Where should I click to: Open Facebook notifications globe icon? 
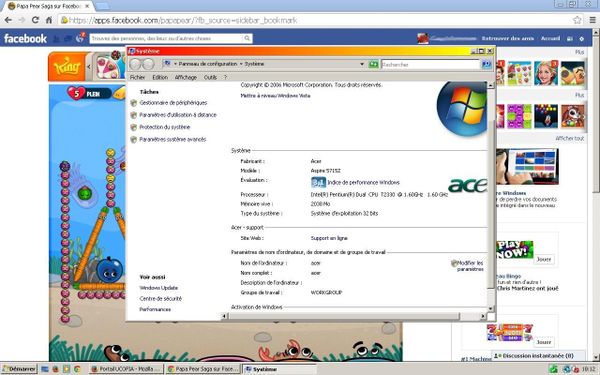pyautogui.click(x=80, y=38)
